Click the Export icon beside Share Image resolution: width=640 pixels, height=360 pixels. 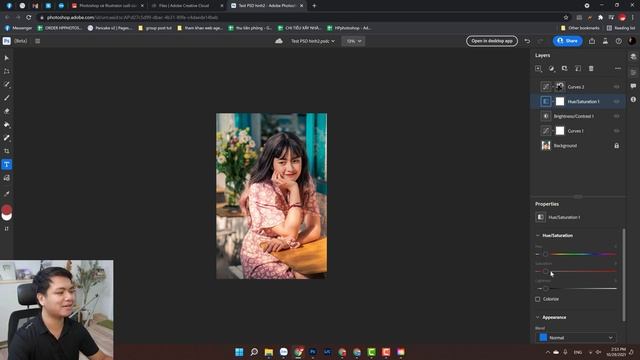tap(592, 41)
